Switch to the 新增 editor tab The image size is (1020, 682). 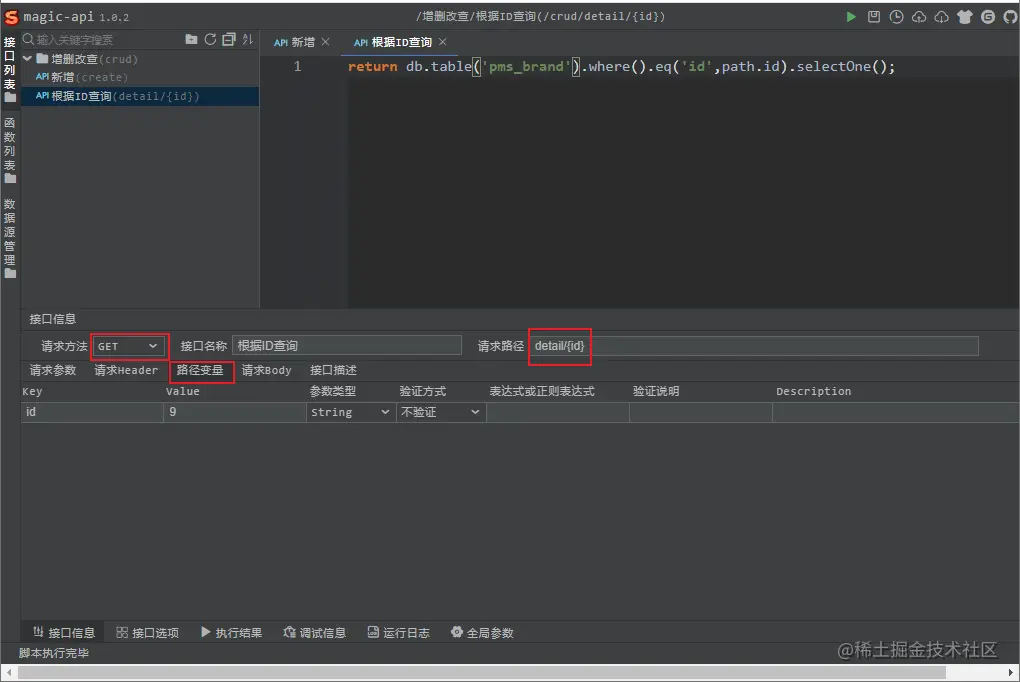tap(294, 42)
